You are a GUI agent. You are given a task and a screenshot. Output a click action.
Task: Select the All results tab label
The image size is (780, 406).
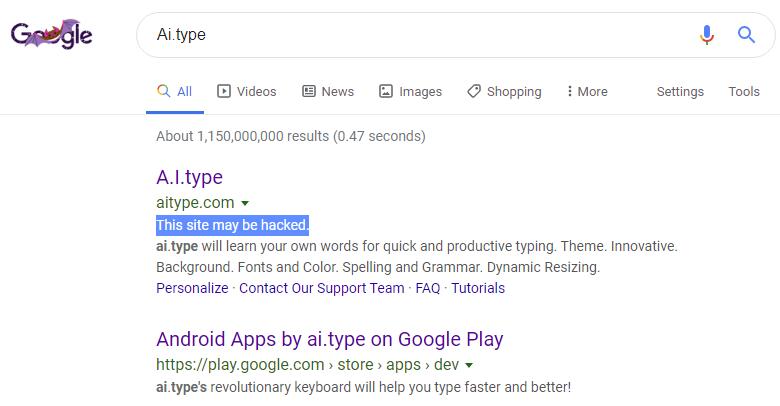pos(185,92)
